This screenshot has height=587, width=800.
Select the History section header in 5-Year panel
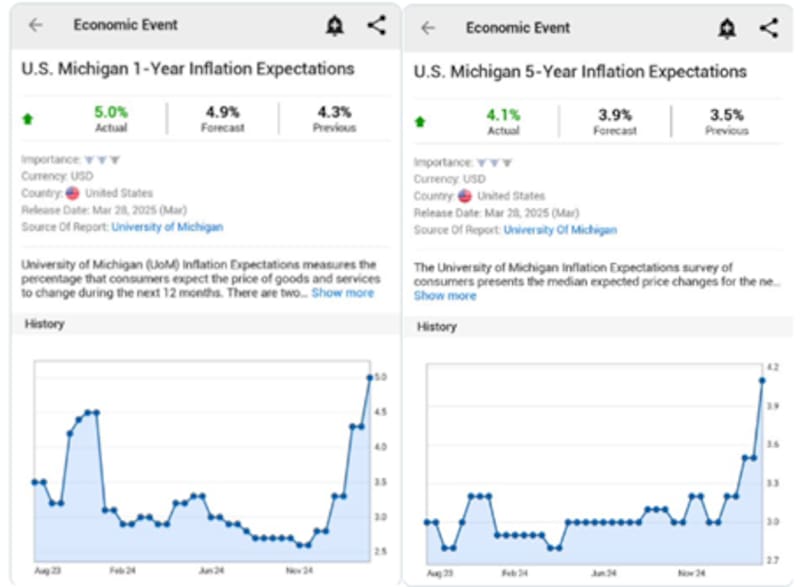coord(437,327)
